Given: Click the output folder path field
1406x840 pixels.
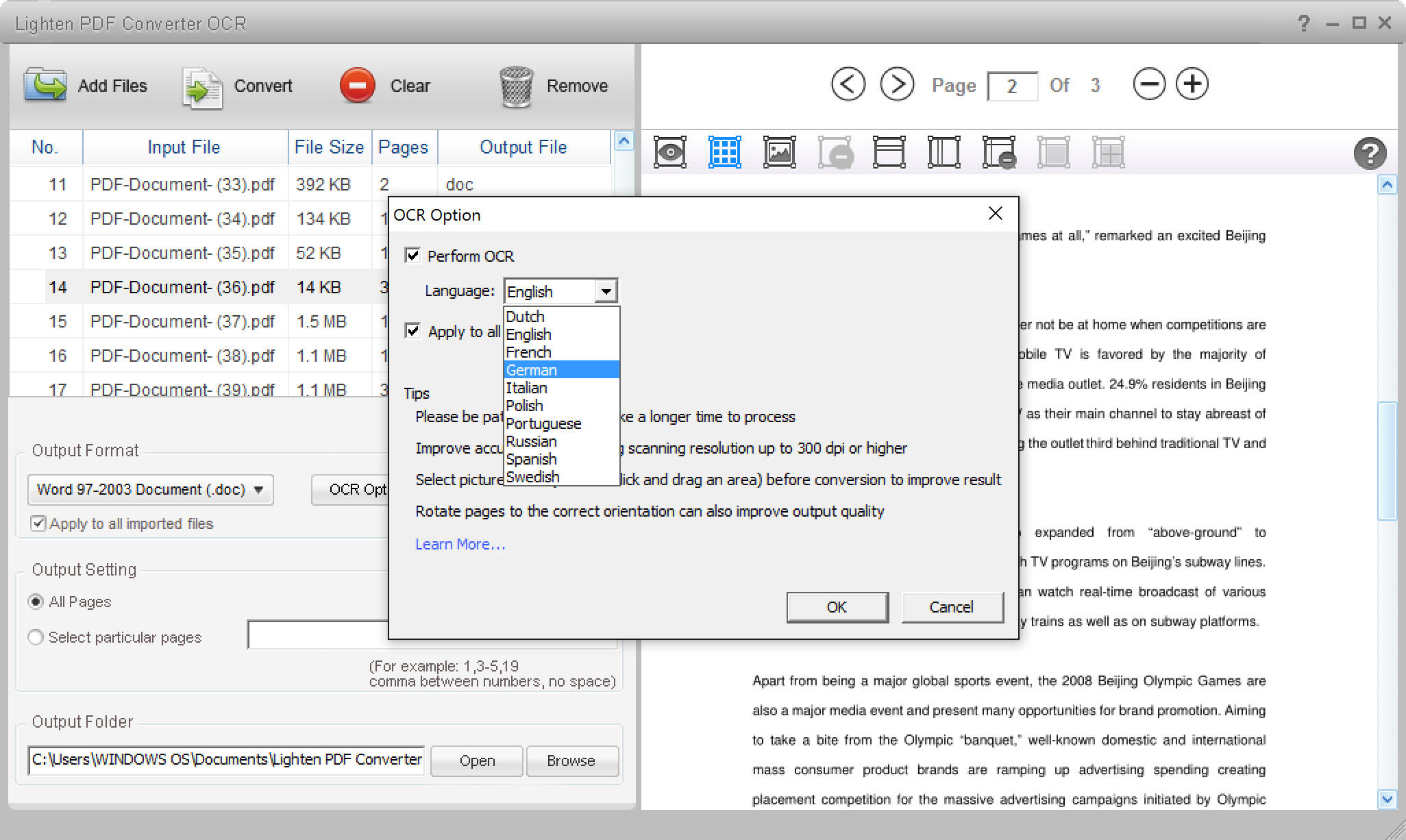Looking at the screenshot, I should [226, 761].
